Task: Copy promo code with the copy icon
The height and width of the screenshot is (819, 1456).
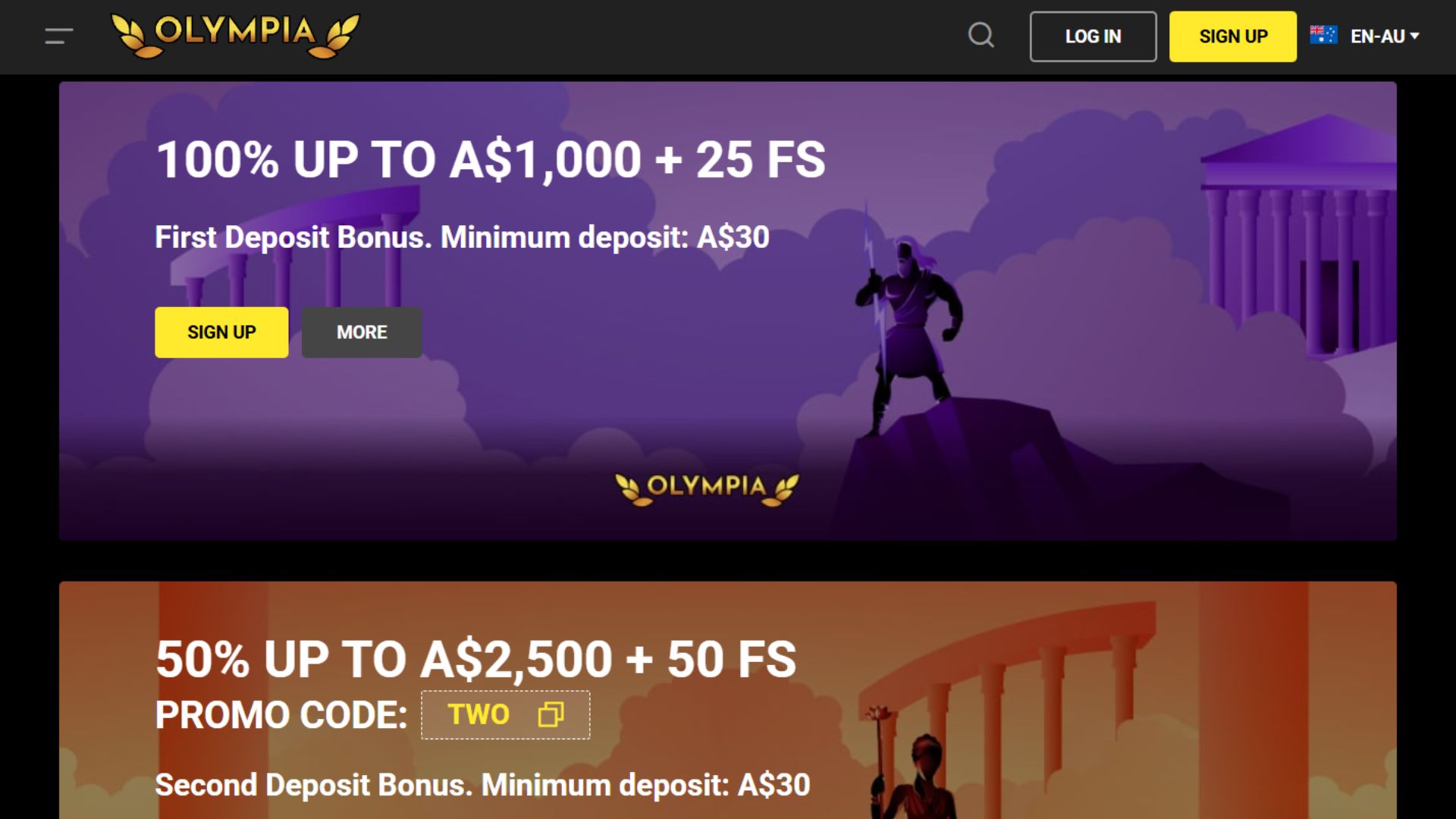Action: 551,714
